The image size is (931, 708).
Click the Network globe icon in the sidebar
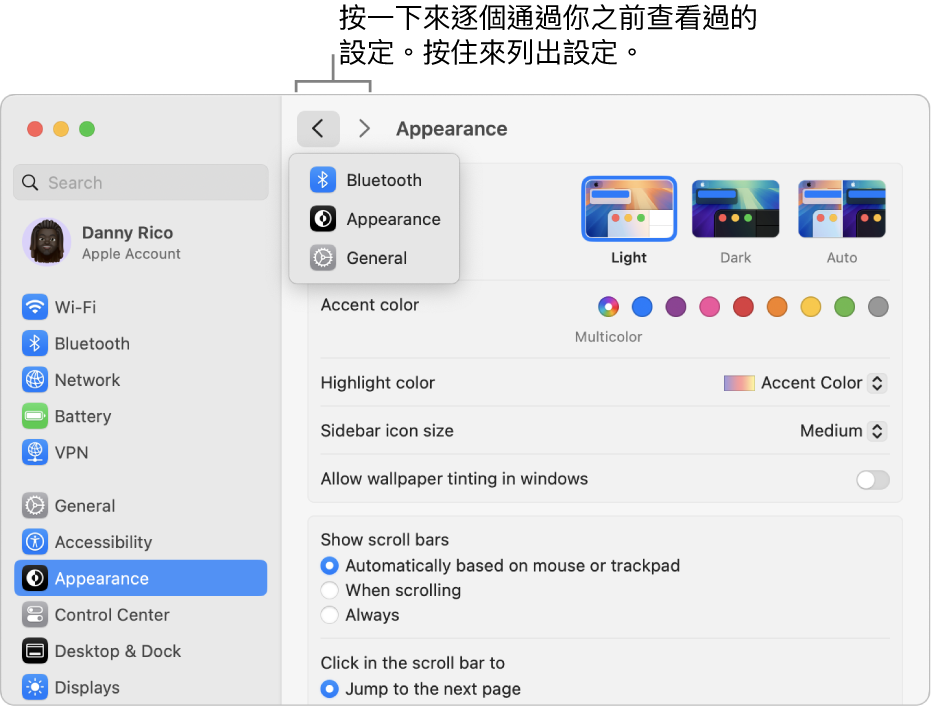click(35, 380)
